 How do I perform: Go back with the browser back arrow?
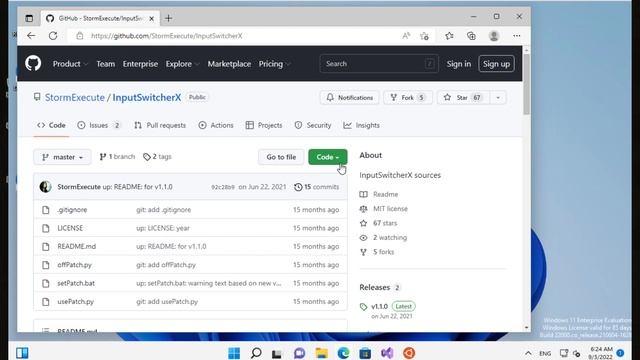31,36
